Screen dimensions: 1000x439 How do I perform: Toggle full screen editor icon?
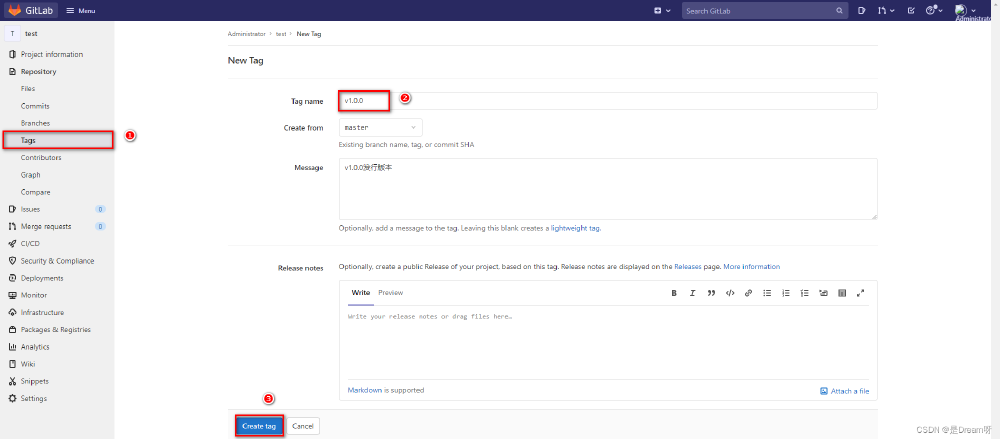(860, 293)
